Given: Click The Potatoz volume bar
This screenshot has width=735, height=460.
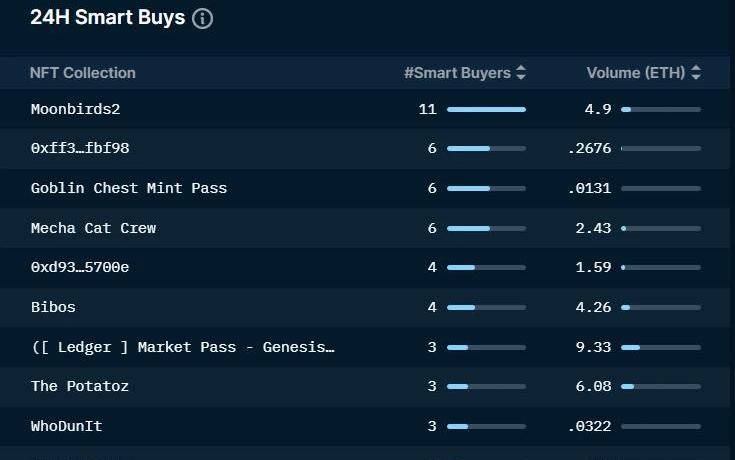Looking at the screenshot, I should tap(660, 386).
